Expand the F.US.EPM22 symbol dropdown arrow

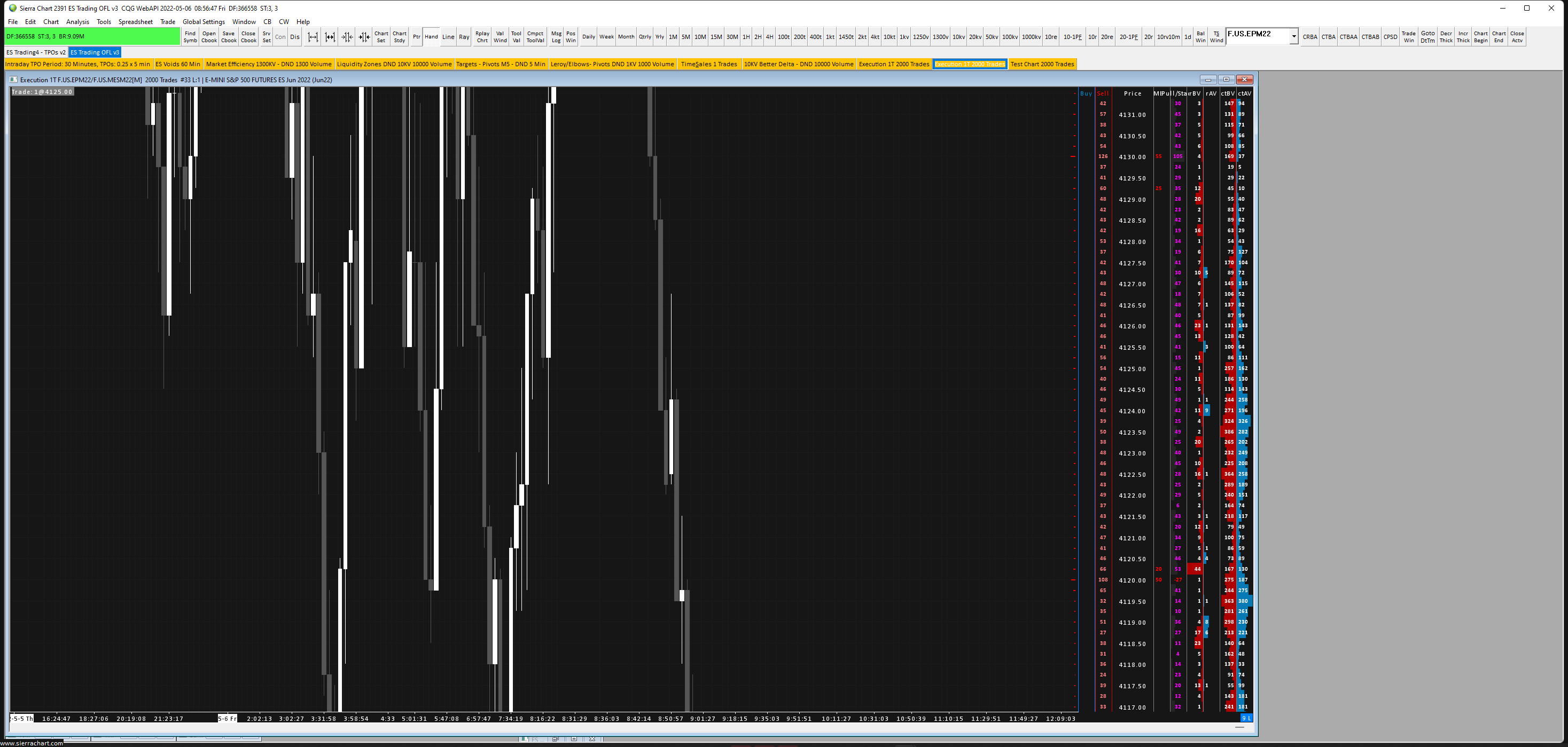click(x=1293, y=36)
